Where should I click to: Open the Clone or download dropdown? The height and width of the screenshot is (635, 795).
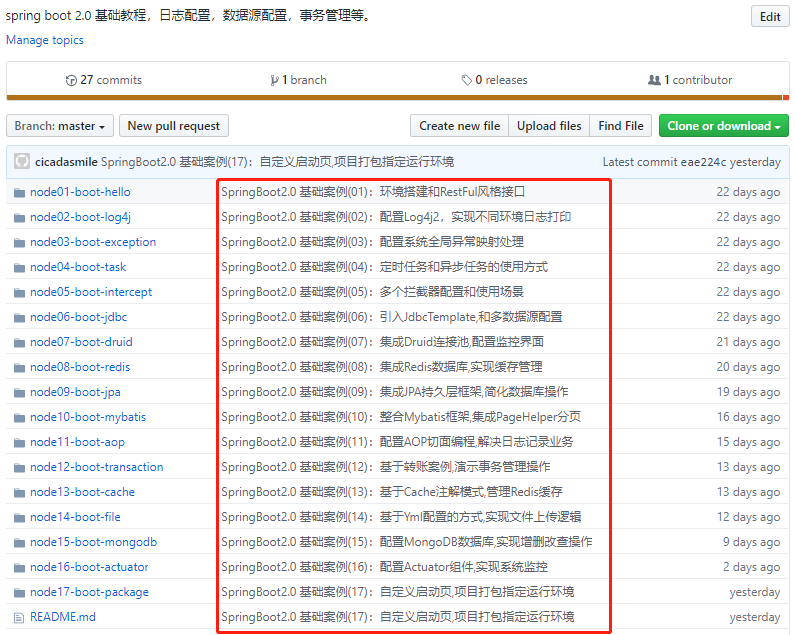coord(724,126)
